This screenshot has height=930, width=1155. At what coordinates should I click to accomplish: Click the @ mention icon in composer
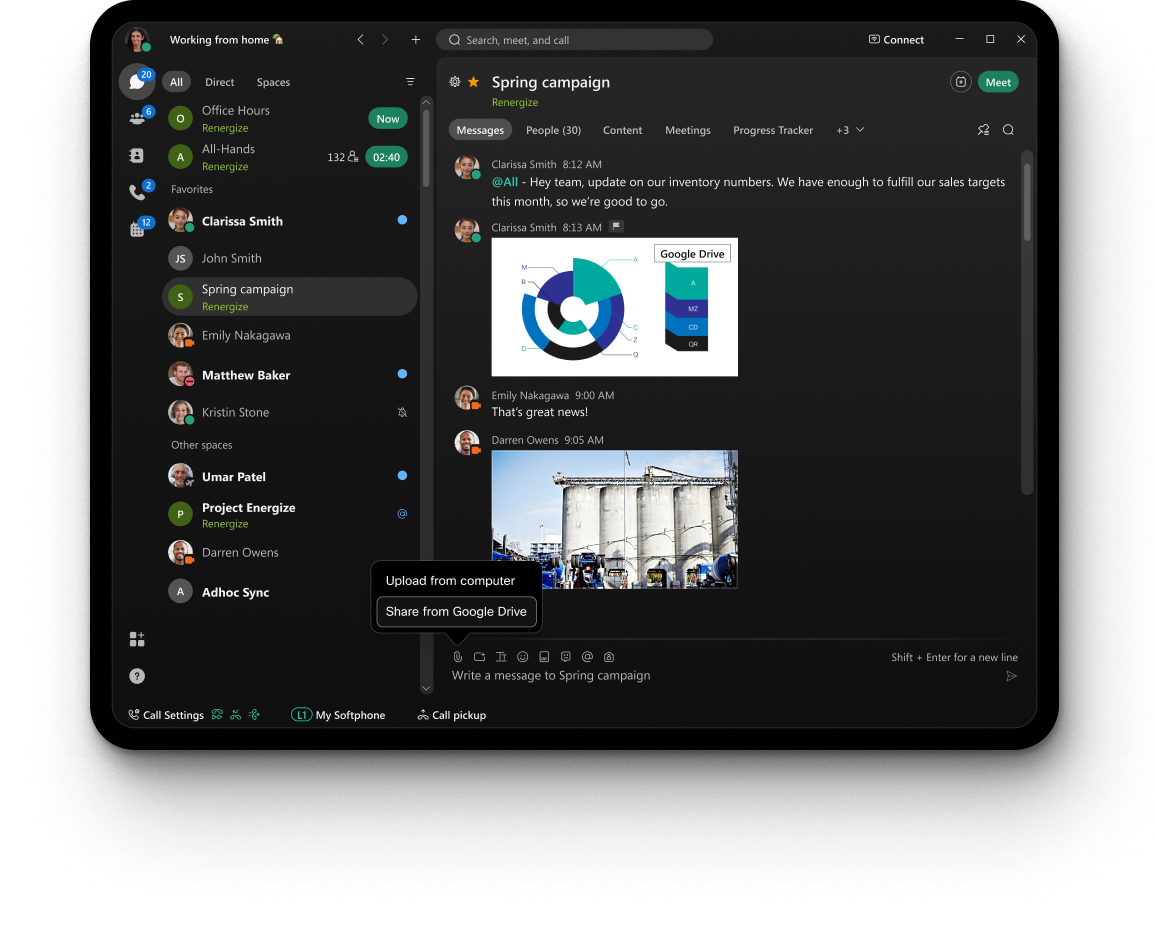click(x=587, y=657)
